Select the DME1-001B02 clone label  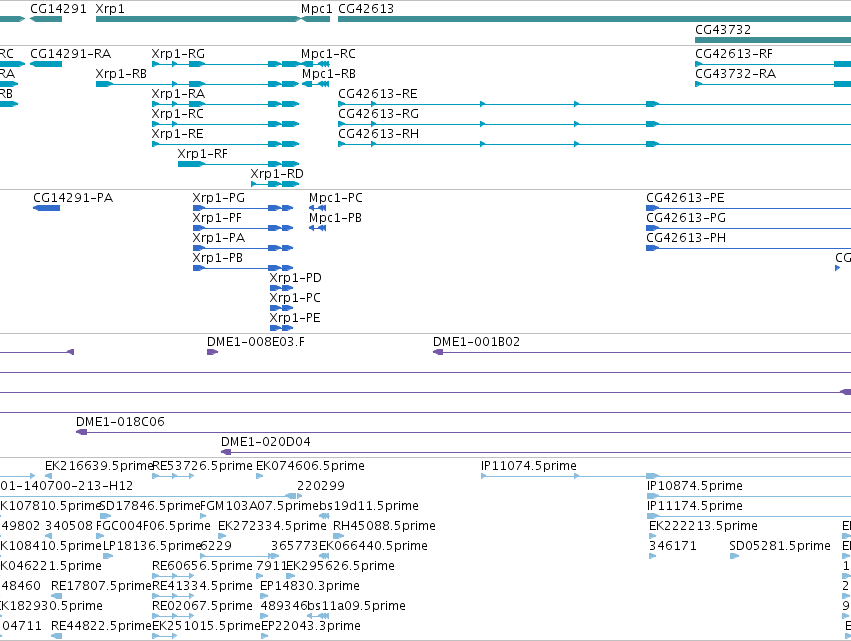click(477, 342)
